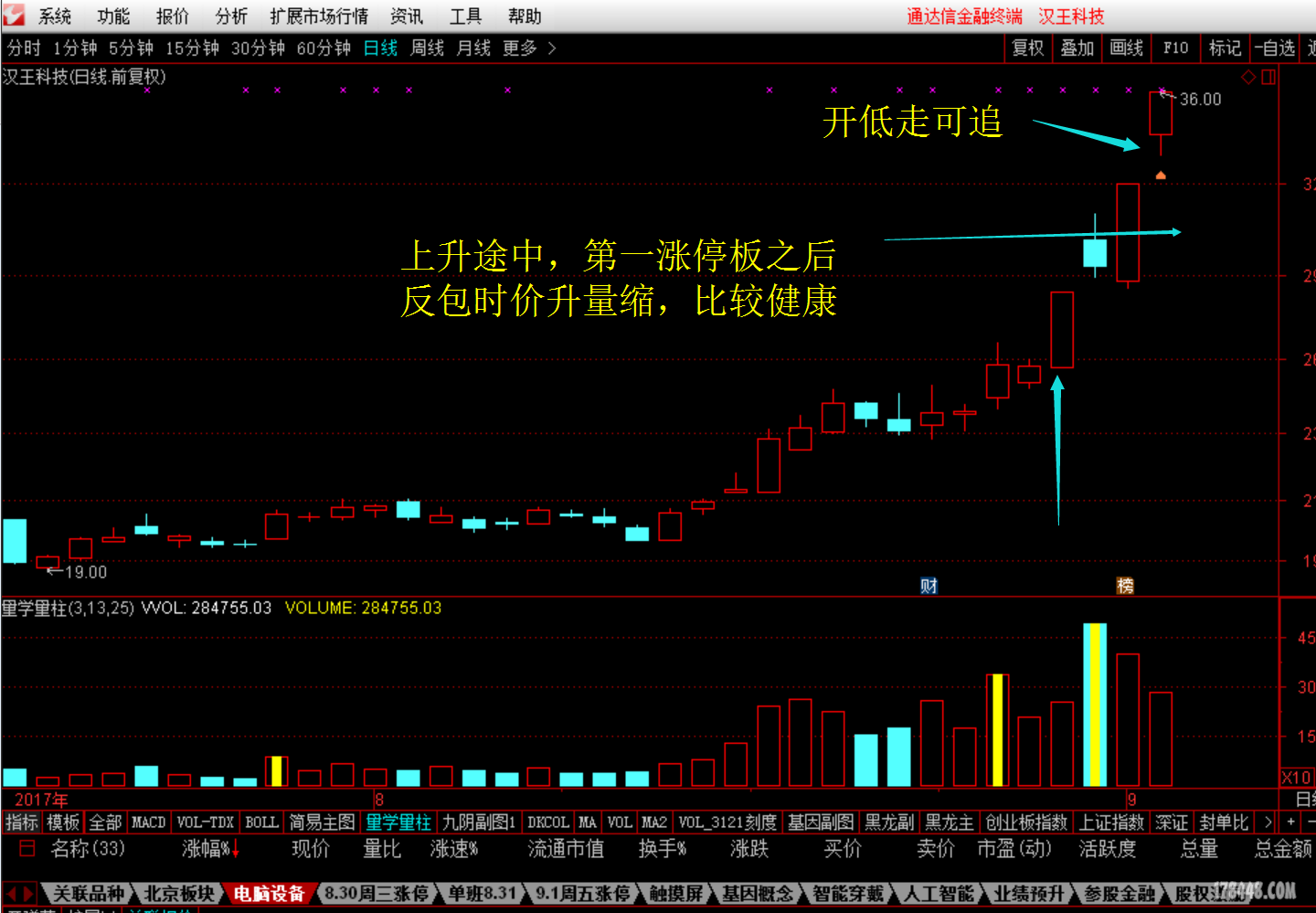
Task: Click the tab scroll arrows before 关联品种
Action: [x=20, y=893]
